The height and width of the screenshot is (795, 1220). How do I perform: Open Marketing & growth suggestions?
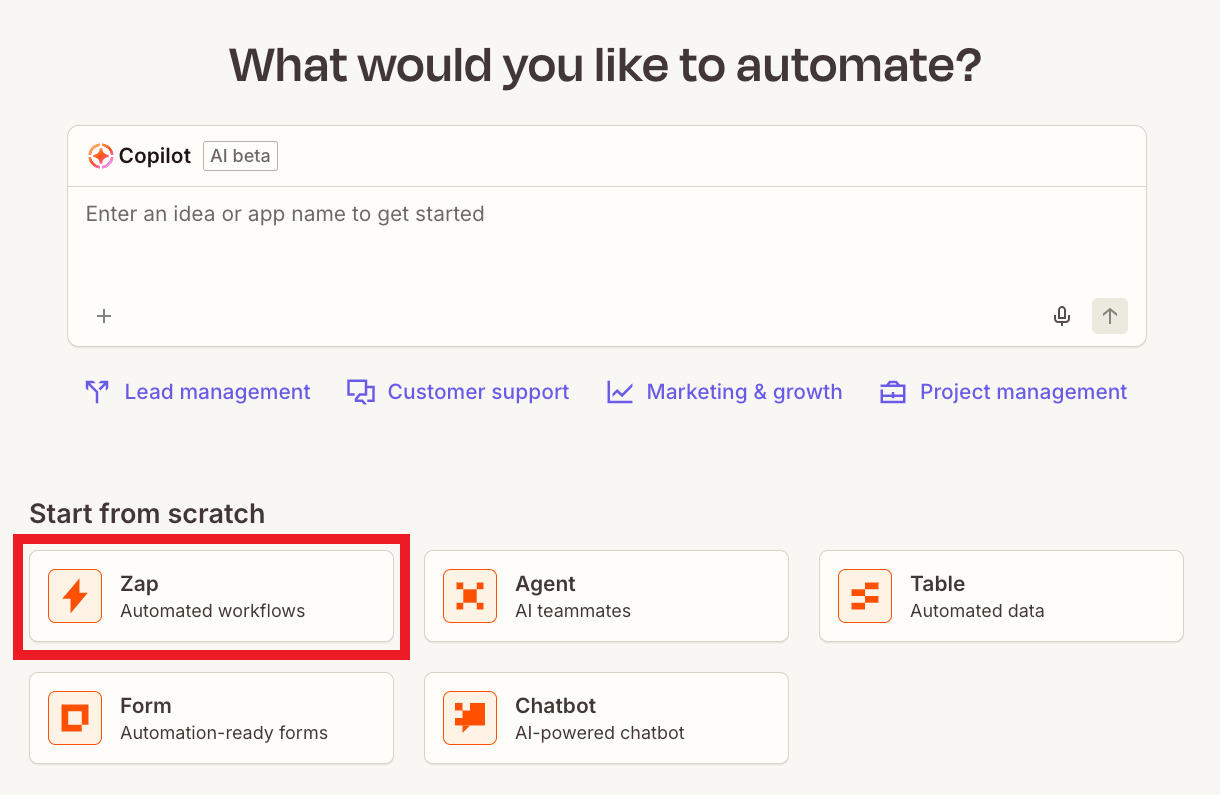coord(725,392)
